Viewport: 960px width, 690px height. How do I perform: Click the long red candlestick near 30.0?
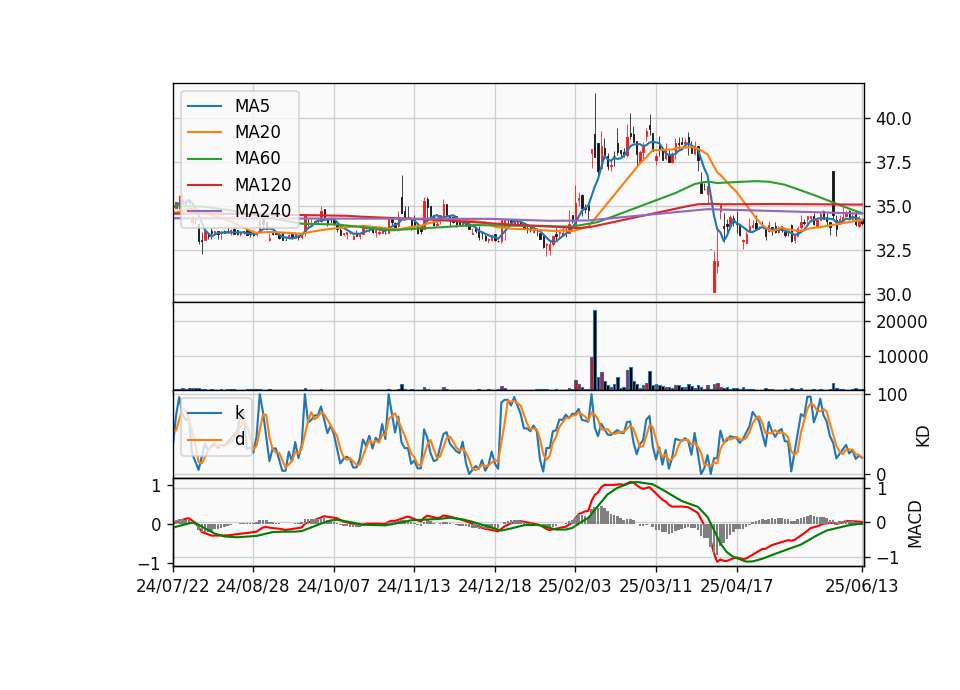tap(714, 277)
